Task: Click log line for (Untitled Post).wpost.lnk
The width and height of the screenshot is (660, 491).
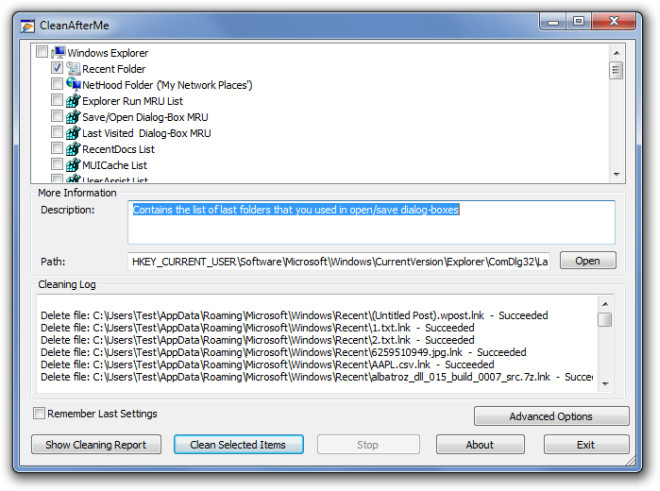Action: [x=294, y=315]
